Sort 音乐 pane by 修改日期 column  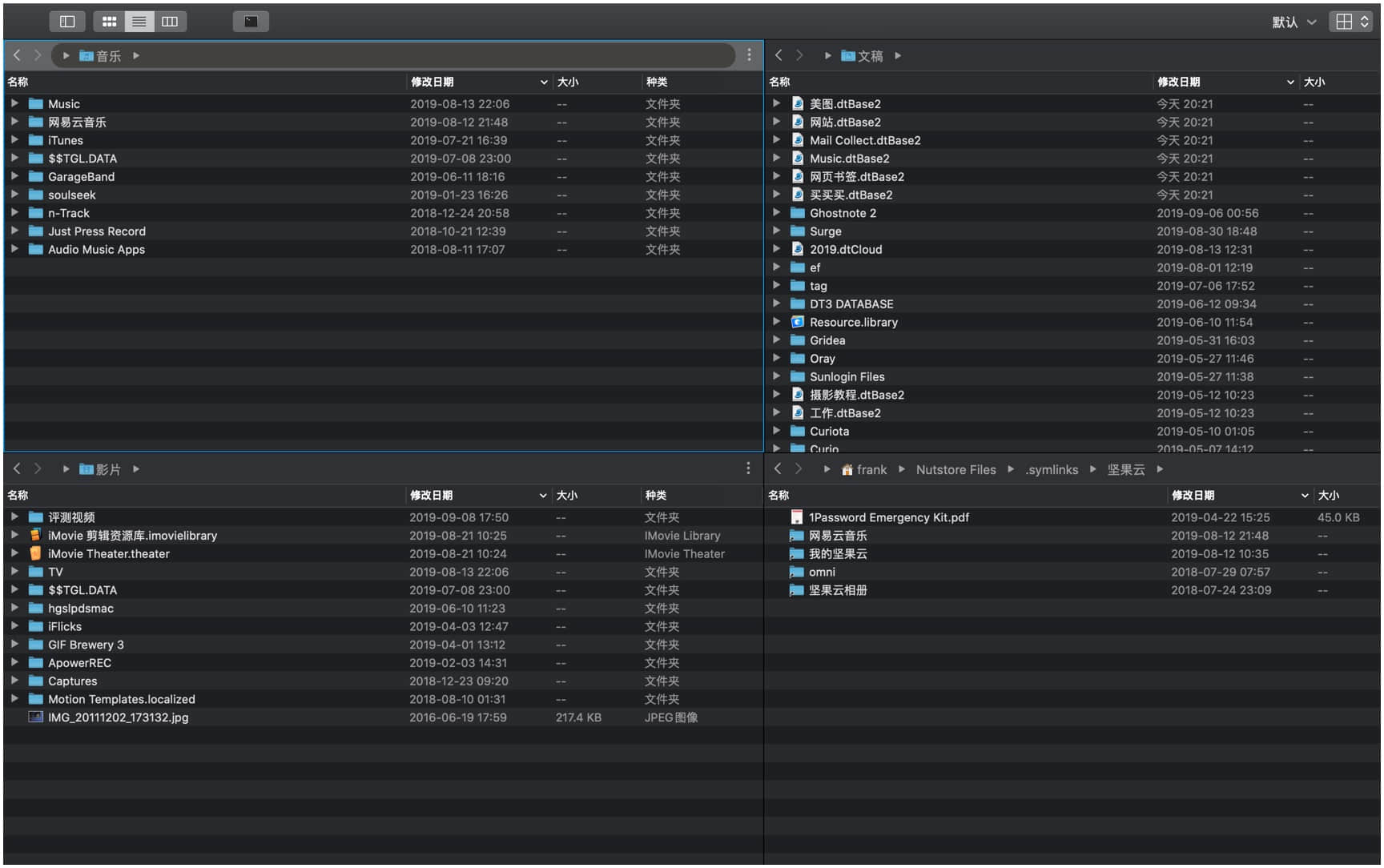pos(478,82)
